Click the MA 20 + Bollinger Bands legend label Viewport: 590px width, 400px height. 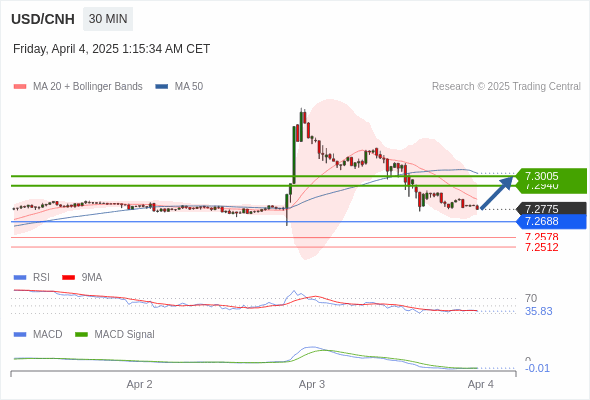(x=88, y=87)
